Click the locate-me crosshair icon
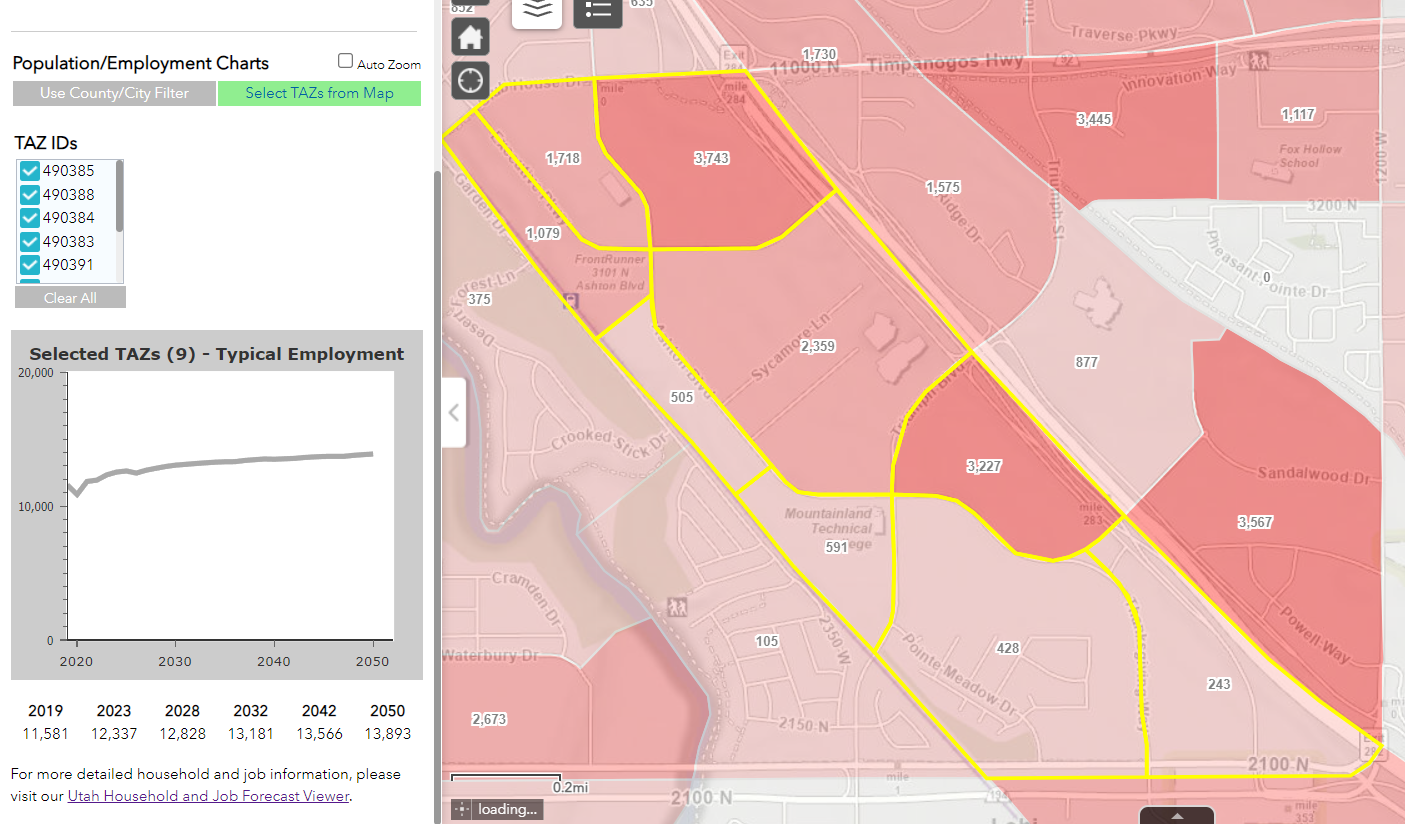This screenshot has height=824, width=1405. tap(470, 80)
